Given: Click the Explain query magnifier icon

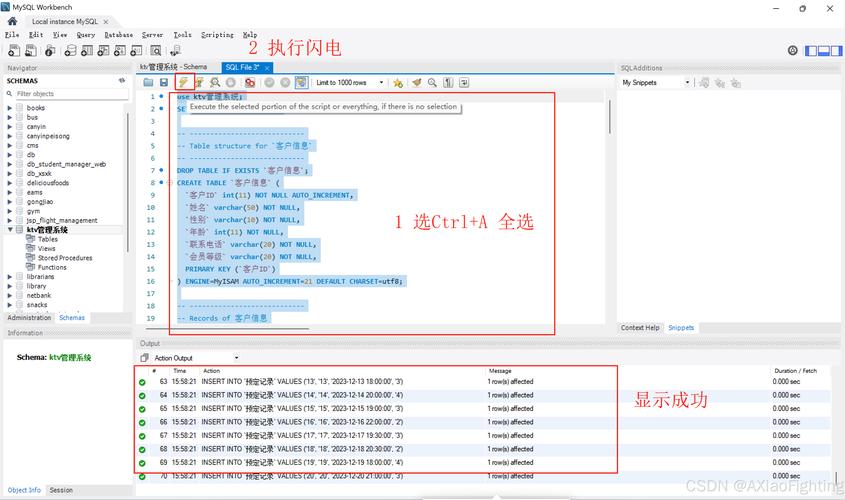Looking at the screenshot, I should click(x=215, y=82).
